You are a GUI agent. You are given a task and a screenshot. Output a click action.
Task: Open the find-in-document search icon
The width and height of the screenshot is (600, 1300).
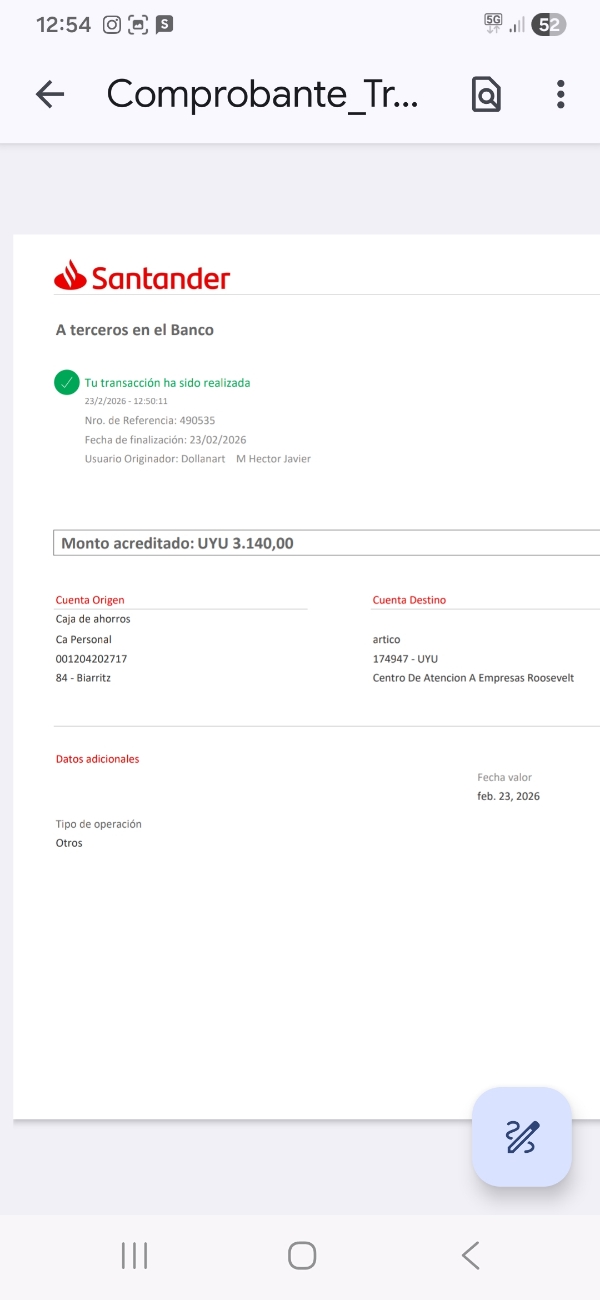[x=486, y=94]
